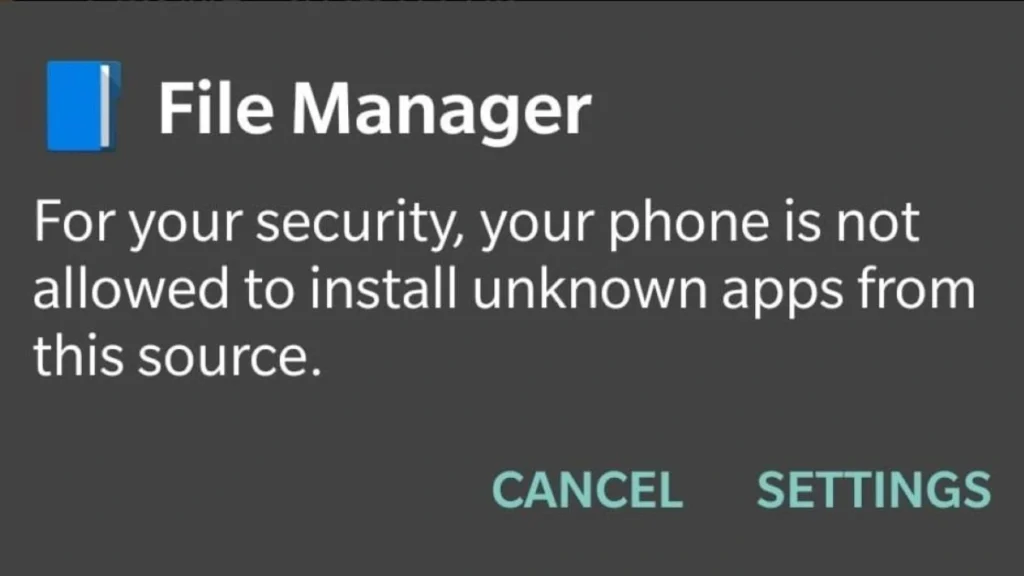Choose the teal CANCEL text action

(587, 490)
